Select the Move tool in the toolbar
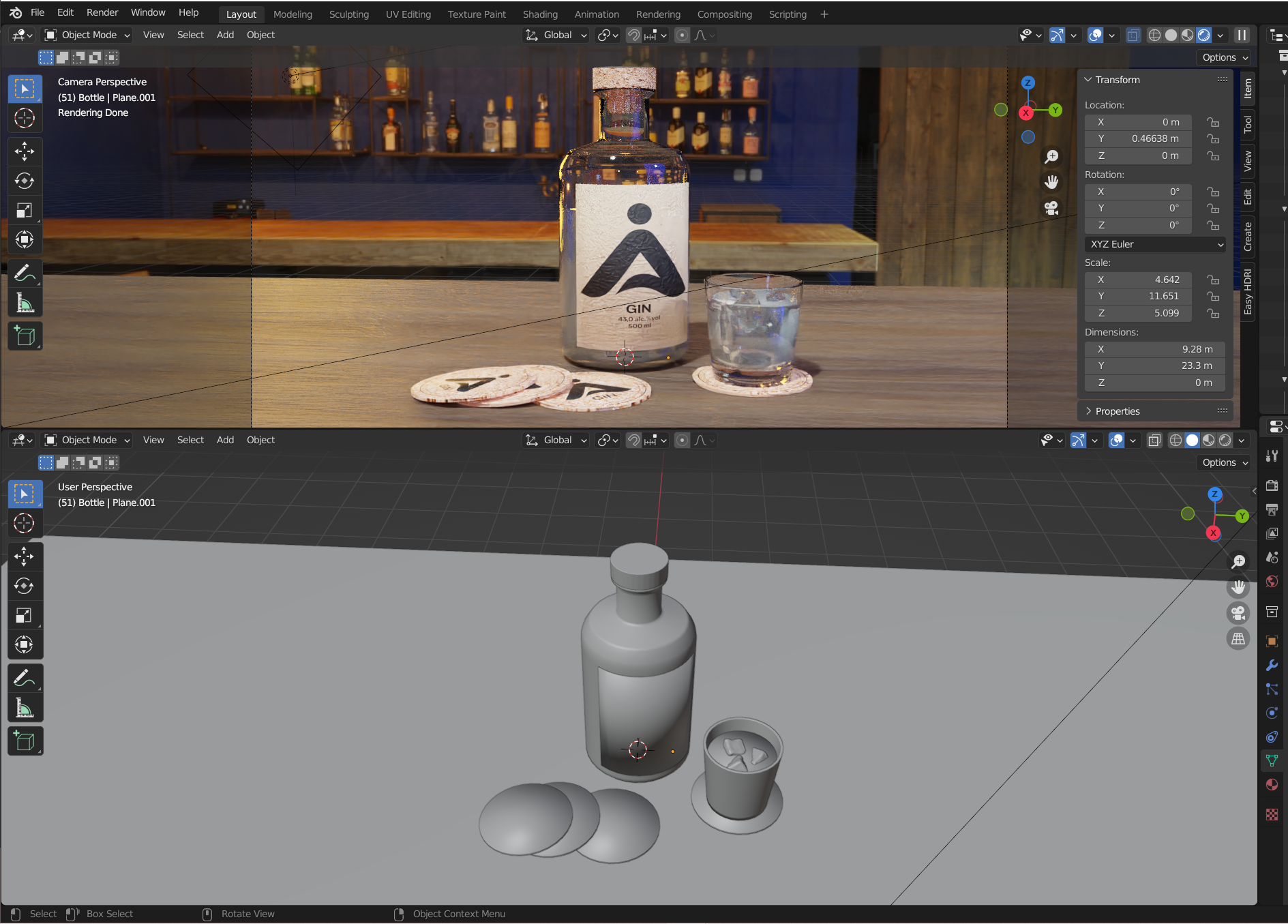The image size is (1288, 924). pos(25,151)
